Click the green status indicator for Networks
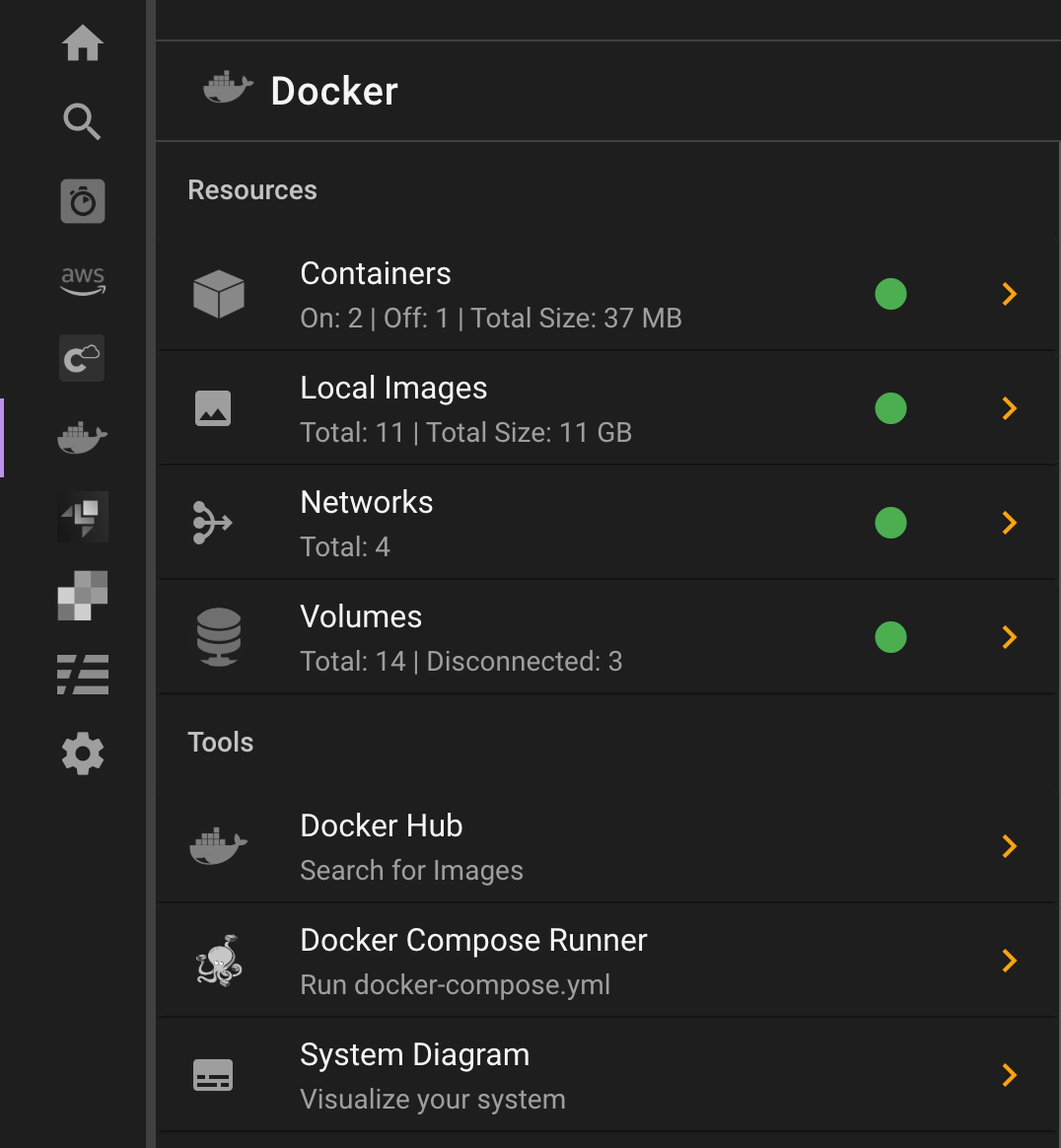Viewport: 1061px width, 1148px height. click(x=890, y=522)
